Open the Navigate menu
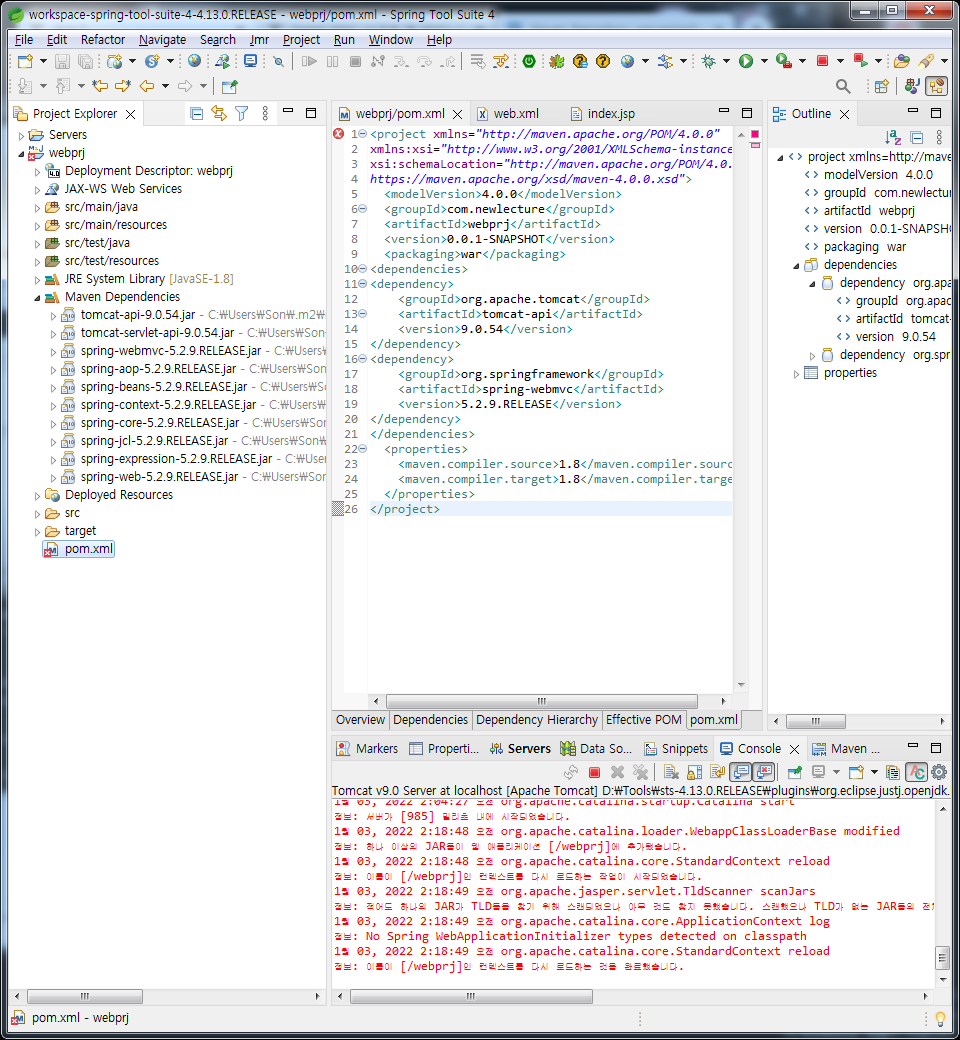 click(163, 40)
